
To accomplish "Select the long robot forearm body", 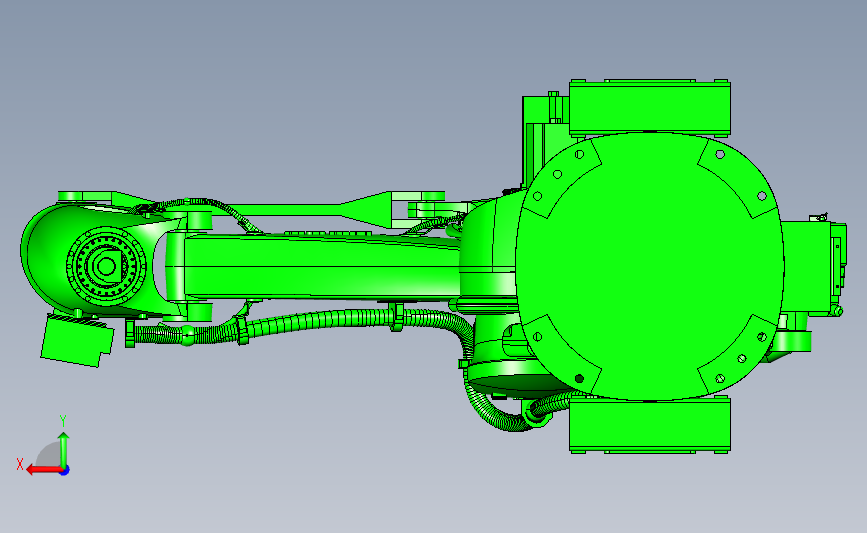I will (321, 266).
